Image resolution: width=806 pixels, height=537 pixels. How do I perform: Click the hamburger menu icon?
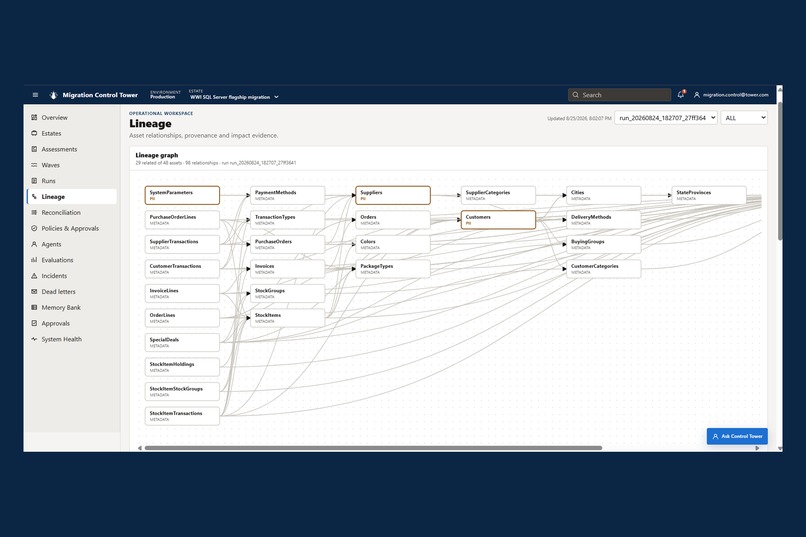[x=35, y=95]
